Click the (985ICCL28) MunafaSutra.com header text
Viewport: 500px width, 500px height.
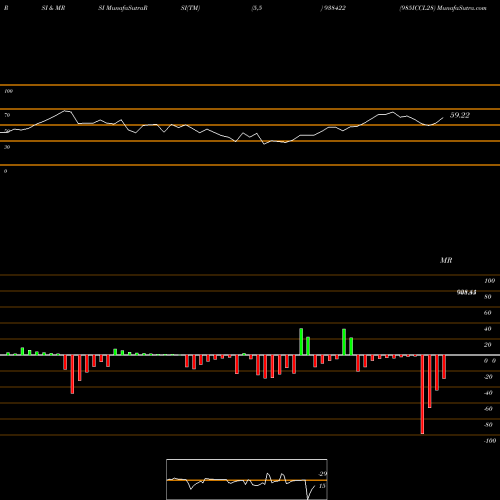(443, 8)
